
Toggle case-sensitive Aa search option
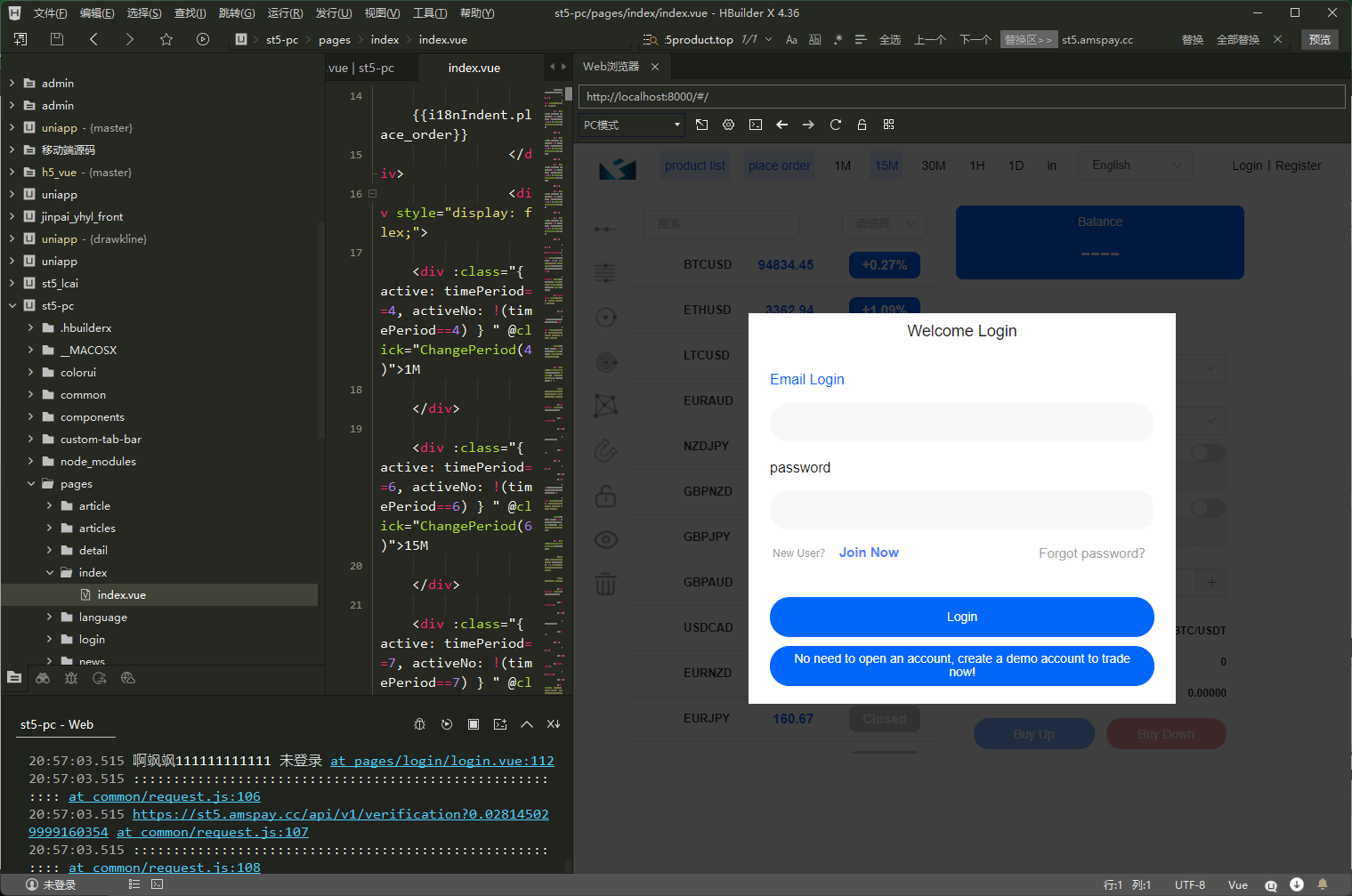[791, 40]
